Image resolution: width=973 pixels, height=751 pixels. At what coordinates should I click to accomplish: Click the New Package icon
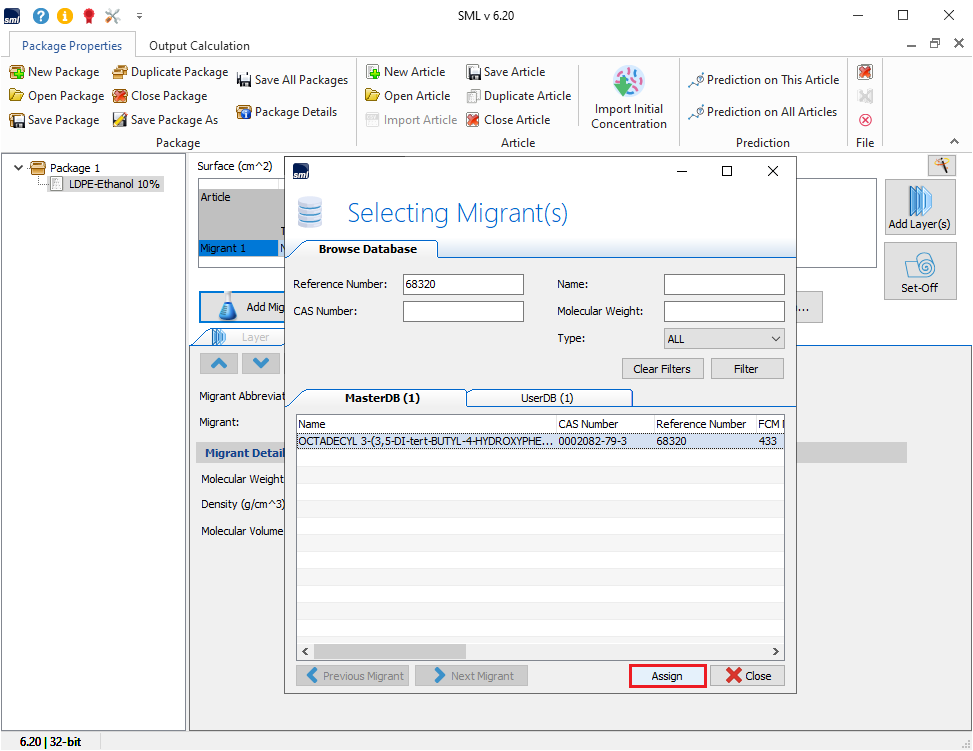(x=17, y=72)
